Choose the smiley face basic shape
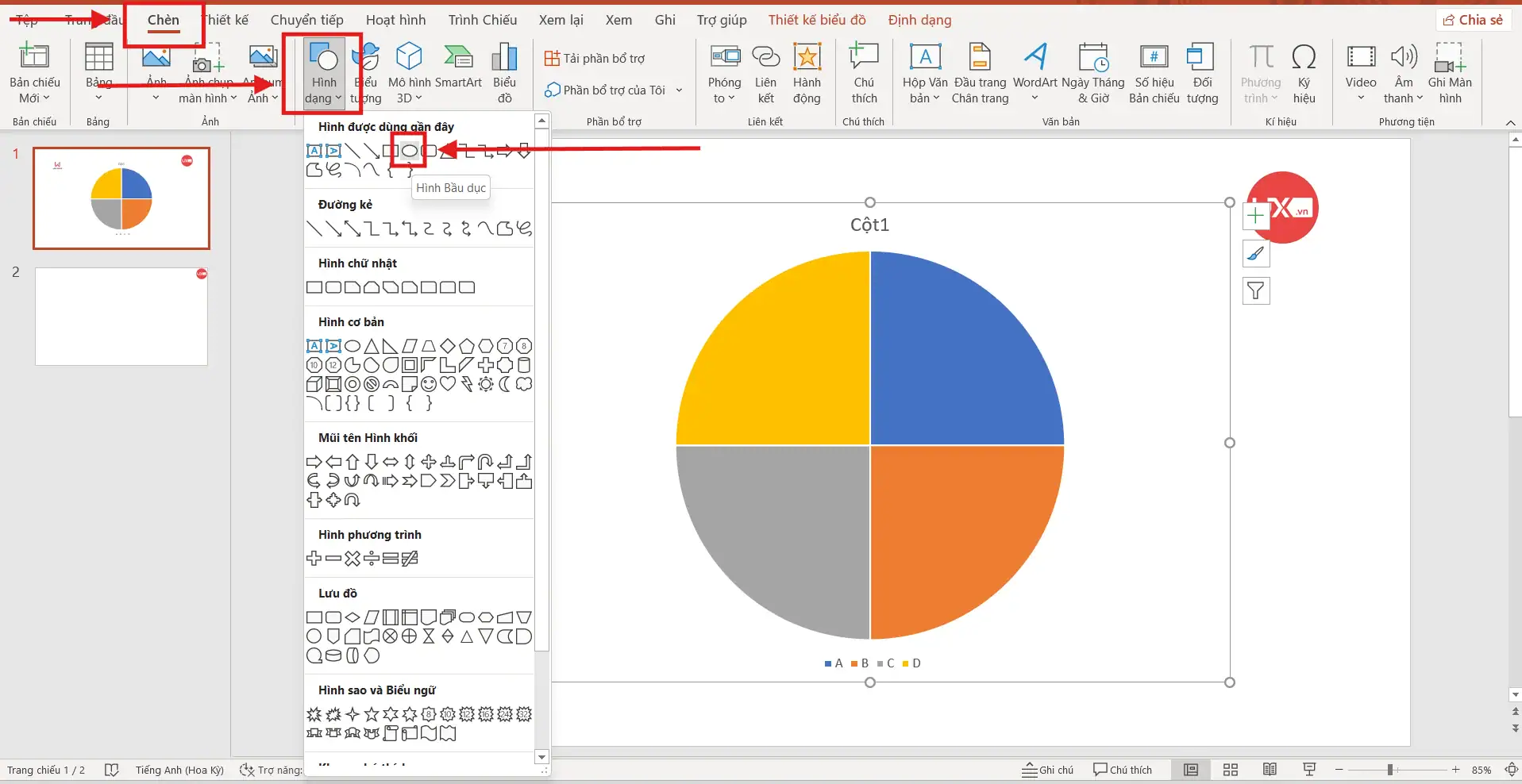Viewport: 1522px width, 784px height. 429,384
